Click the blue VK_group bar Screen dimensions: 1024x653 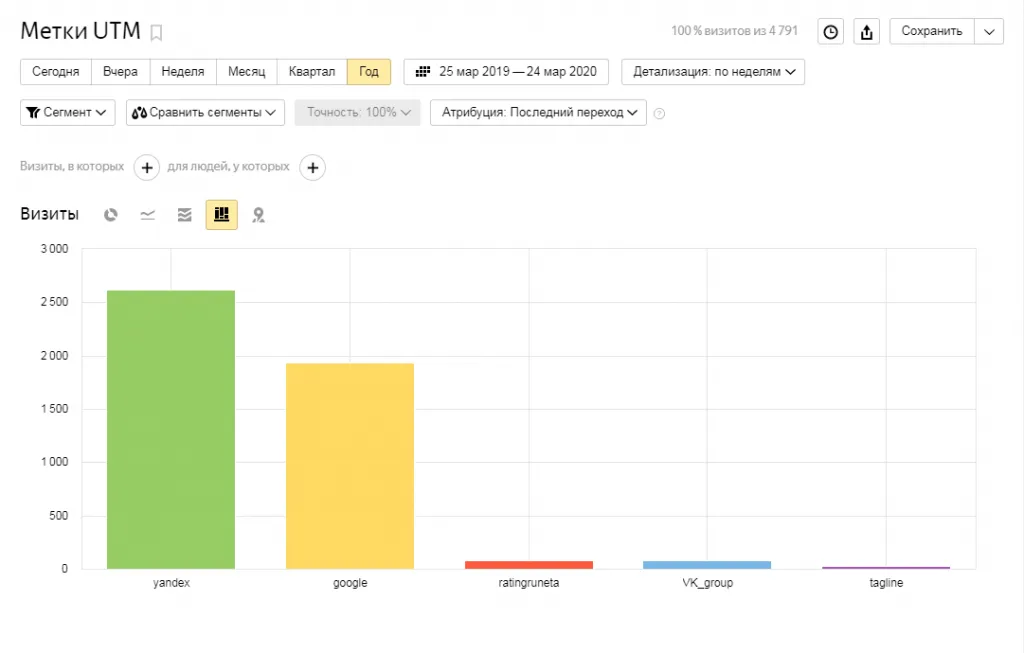pyautogui.click(x=707, y=565)
